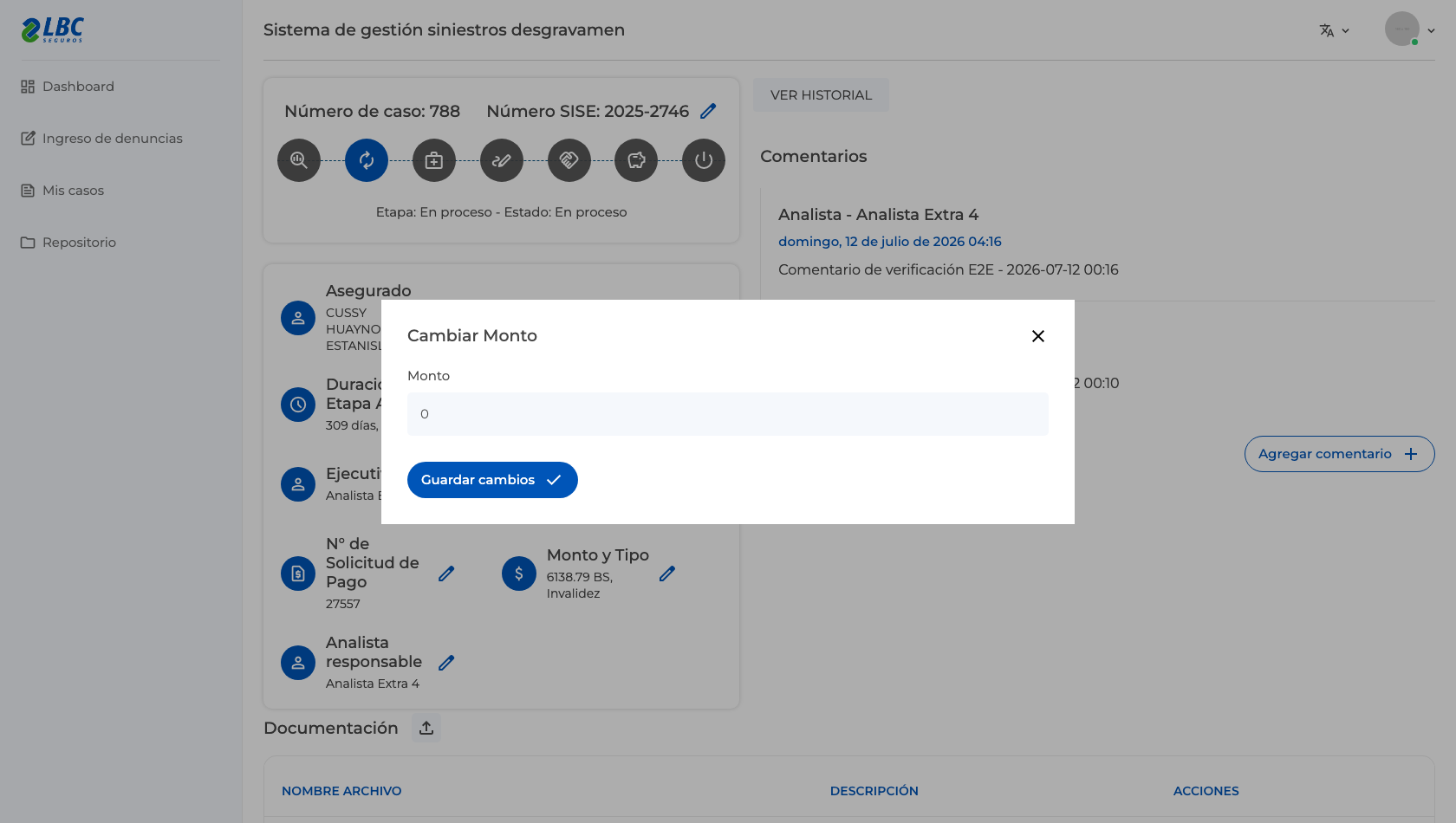Click DESCRIPCIÓN column header
This screenshot has width=1456, height=823.
874,791
